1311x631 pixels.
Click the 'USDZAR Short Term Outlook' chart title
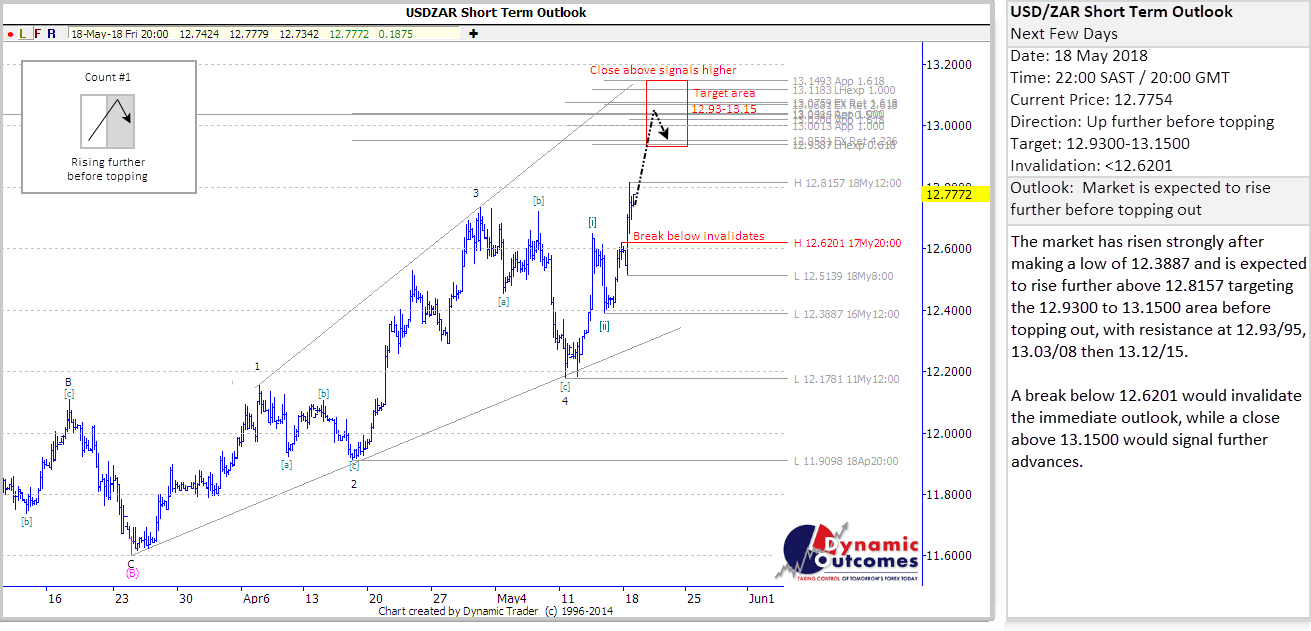496,13
